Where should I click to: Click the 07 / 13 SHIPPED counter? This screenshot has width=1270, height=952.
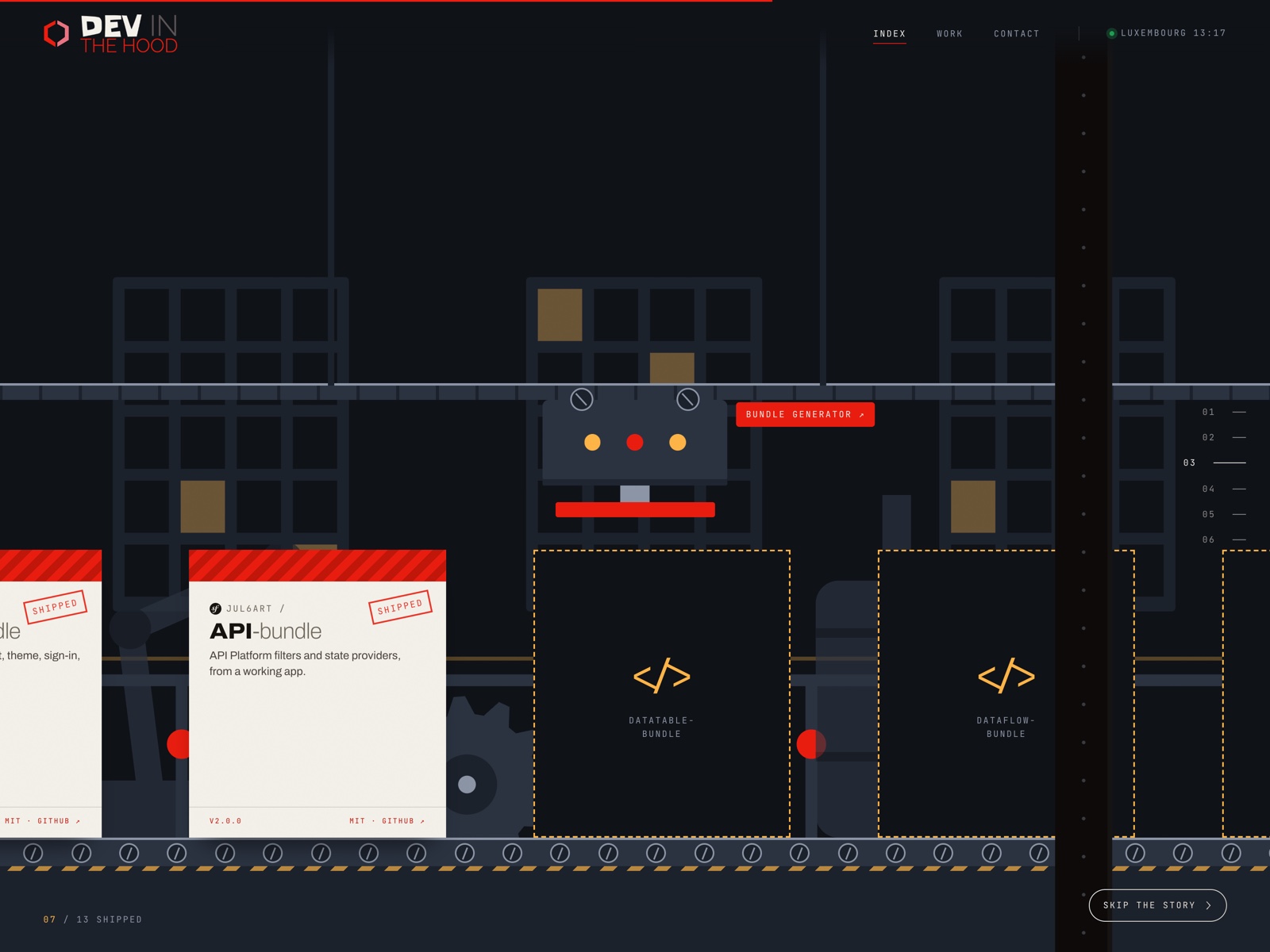(93, 919)
